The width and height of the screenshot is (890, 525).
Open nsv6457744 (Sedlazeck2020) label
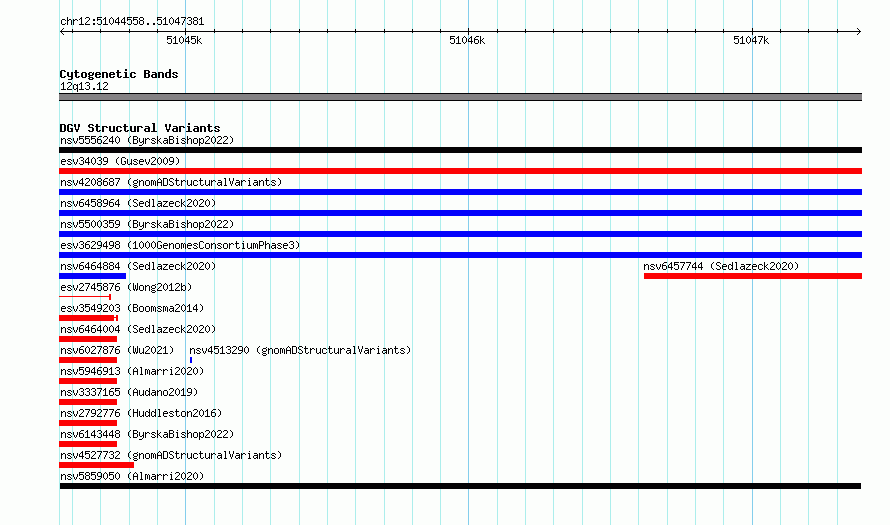721,266
